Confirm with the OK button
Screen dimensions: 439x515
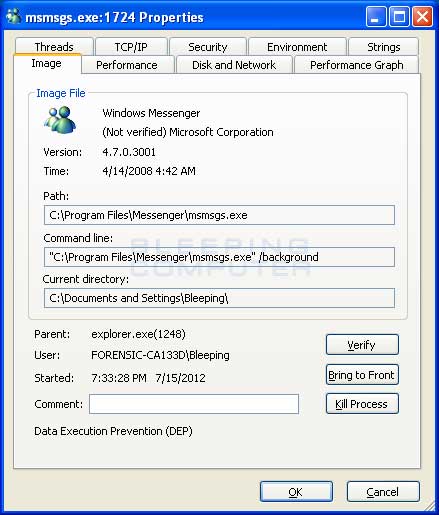pyautogui.click(x=296, y=492)
